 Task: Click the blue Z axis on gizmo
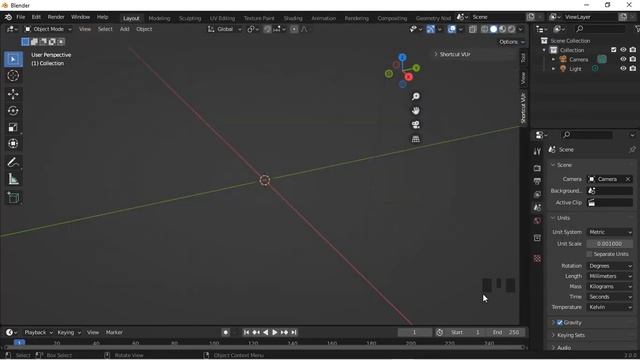point(402,58)
